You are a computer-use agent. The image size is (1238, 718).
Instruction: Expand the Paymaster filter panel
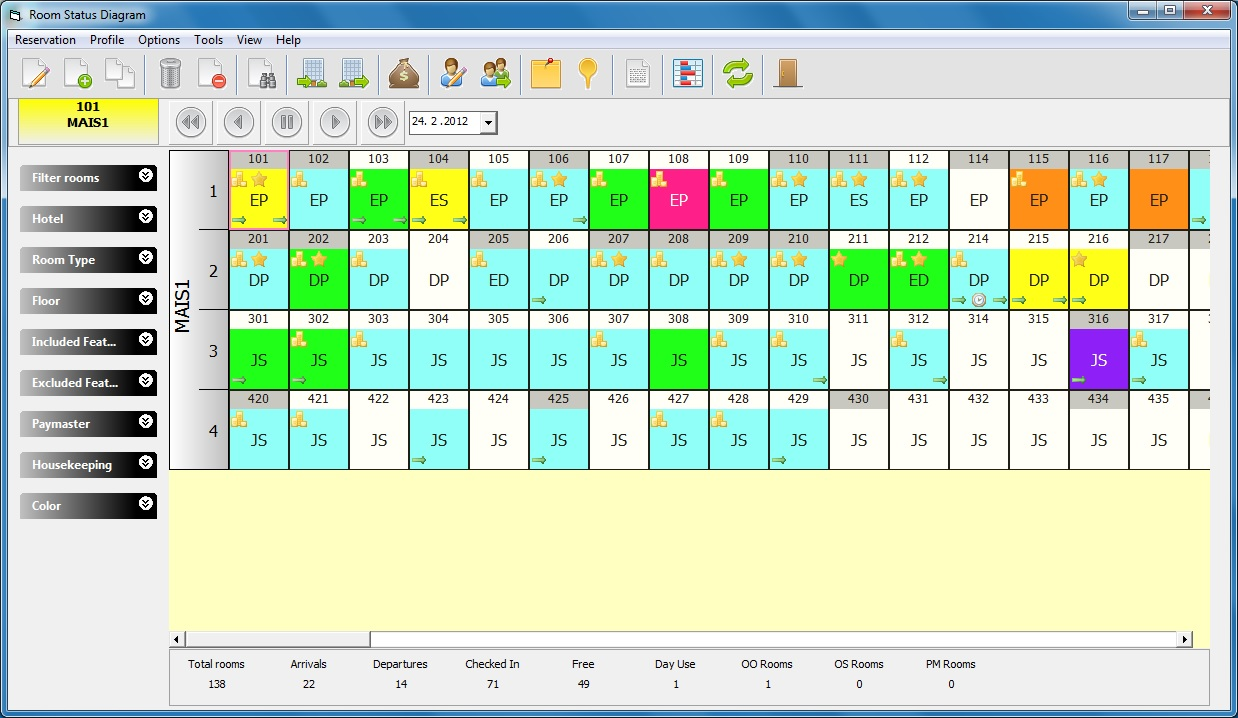tap(88, 423)
